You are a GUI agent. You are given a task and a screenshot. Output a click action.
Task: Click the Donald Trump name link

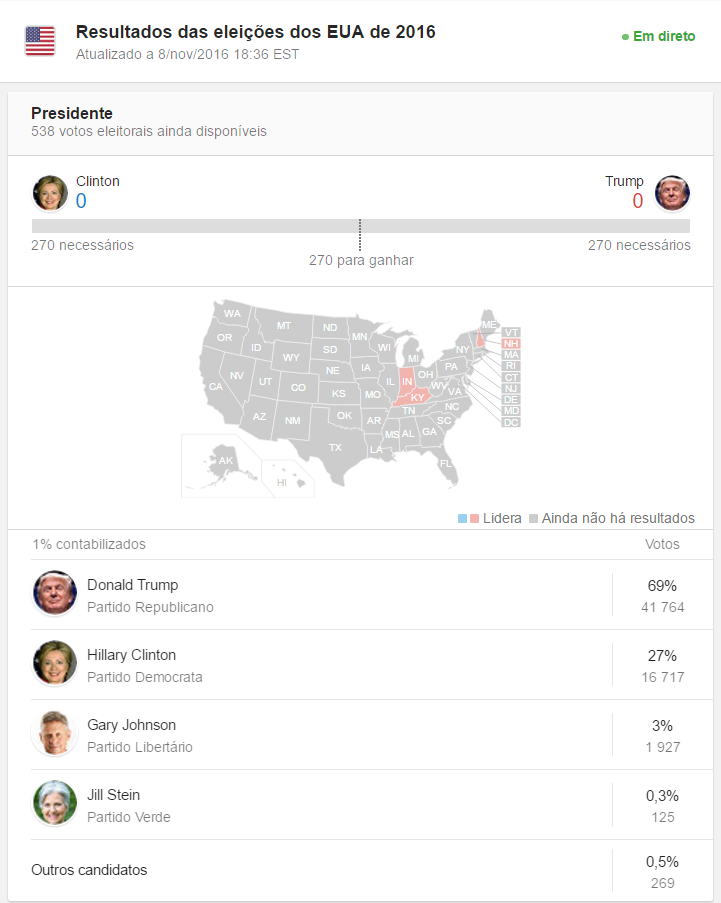132,585
